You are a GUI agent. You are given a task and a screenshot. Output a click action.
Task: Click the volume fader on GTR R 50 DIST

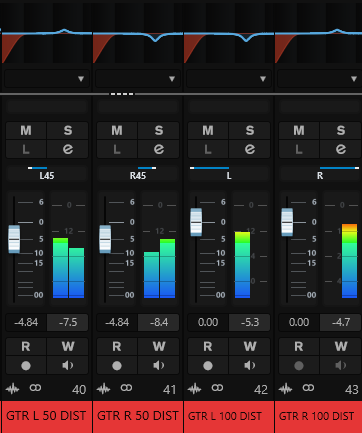[105, 239]
